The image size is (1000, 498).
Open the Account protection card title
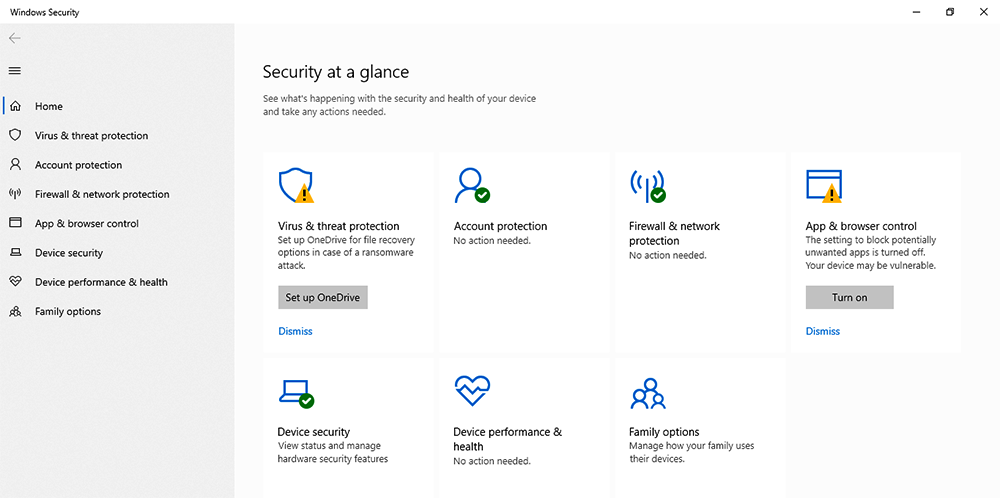(x=501, y=226)
